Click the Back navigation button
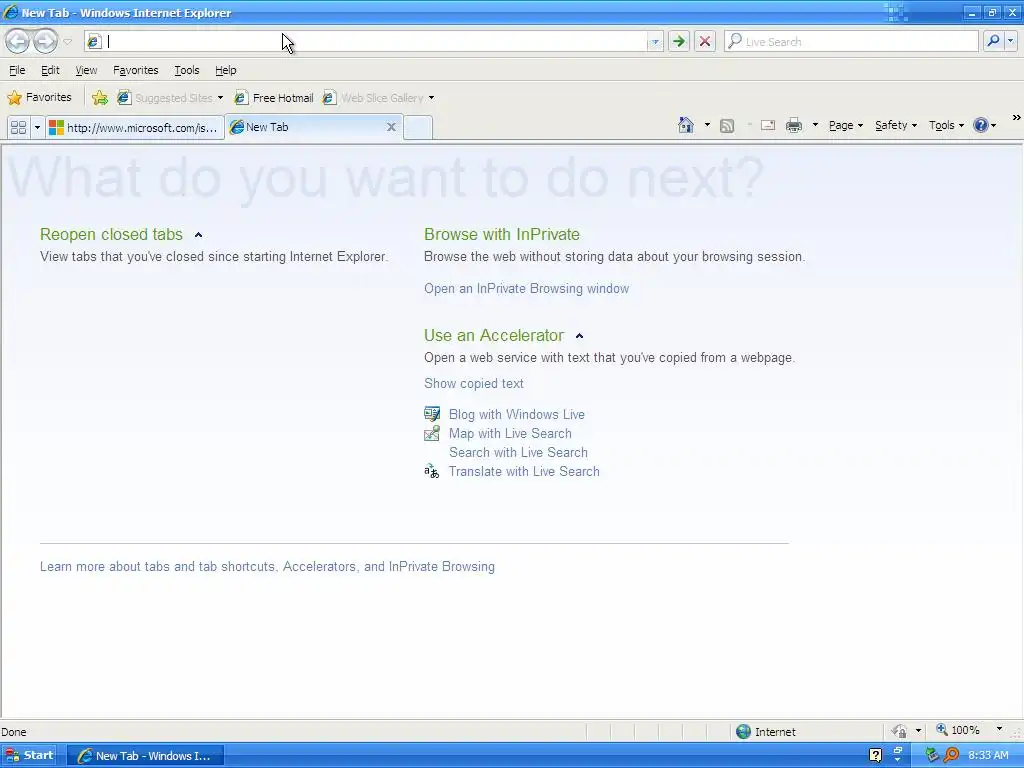 pyautogui.click(x=18, y=42)
